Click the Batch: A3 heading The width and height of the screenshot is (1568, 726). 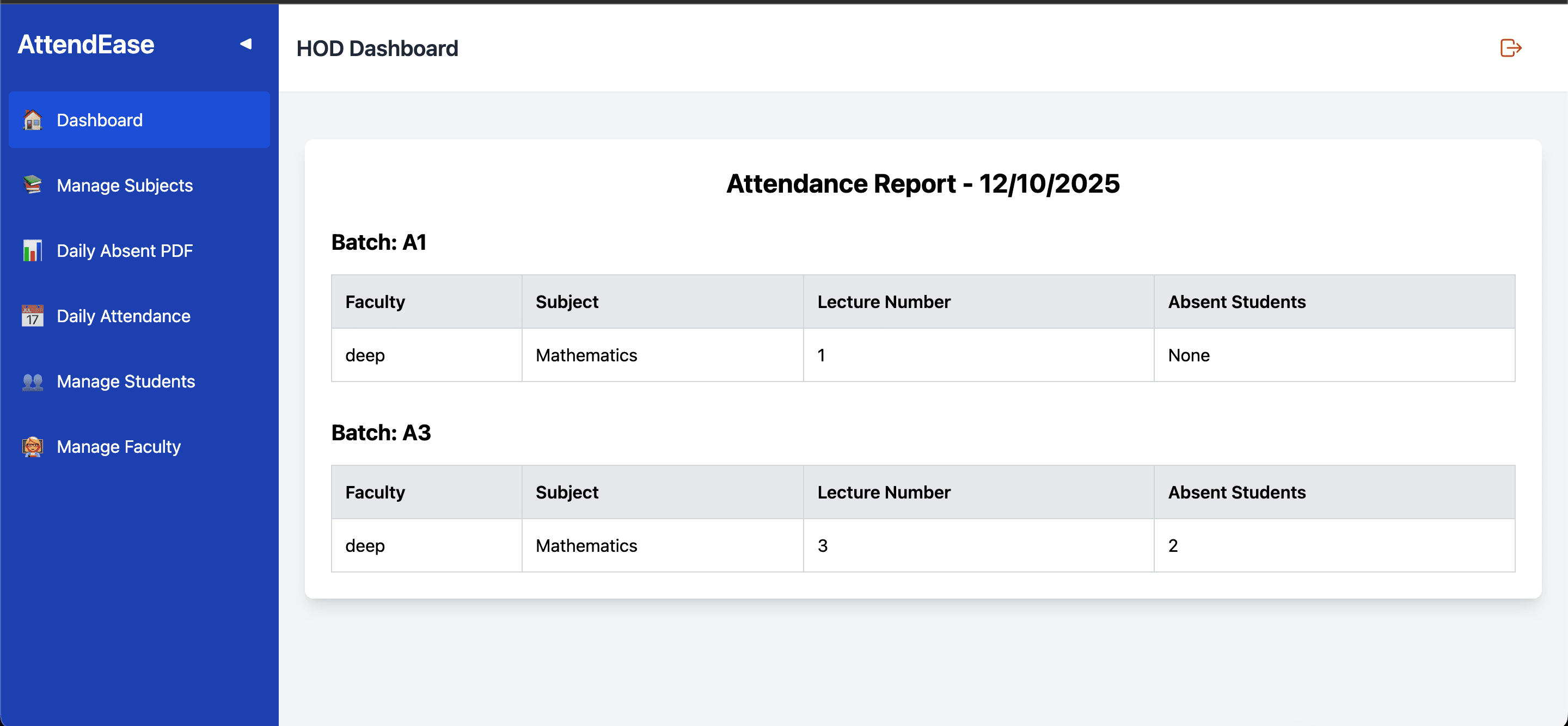coord(381,433)
